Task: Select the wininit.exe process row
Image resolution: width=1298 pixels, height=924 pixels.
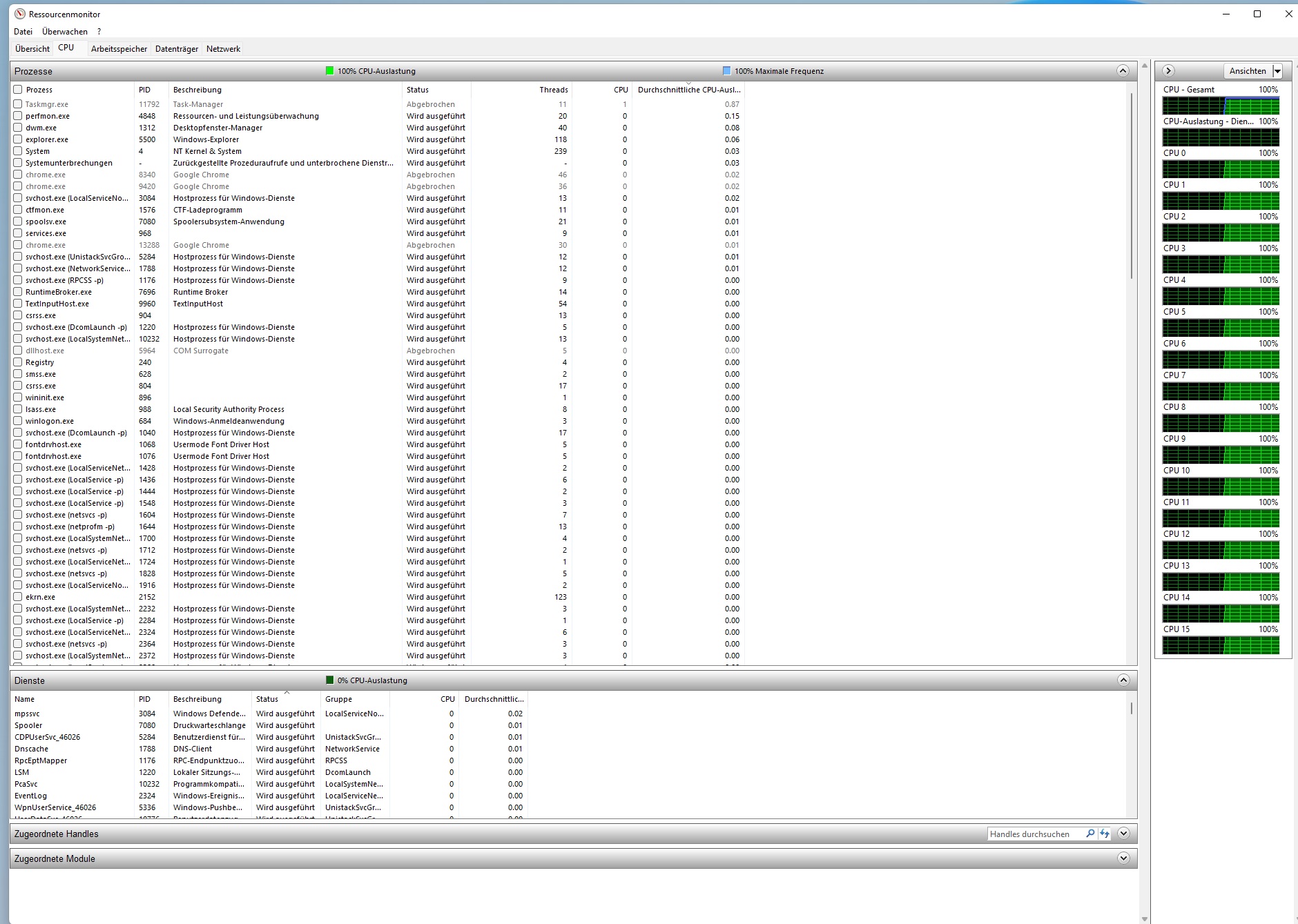Action: (378, 397)
